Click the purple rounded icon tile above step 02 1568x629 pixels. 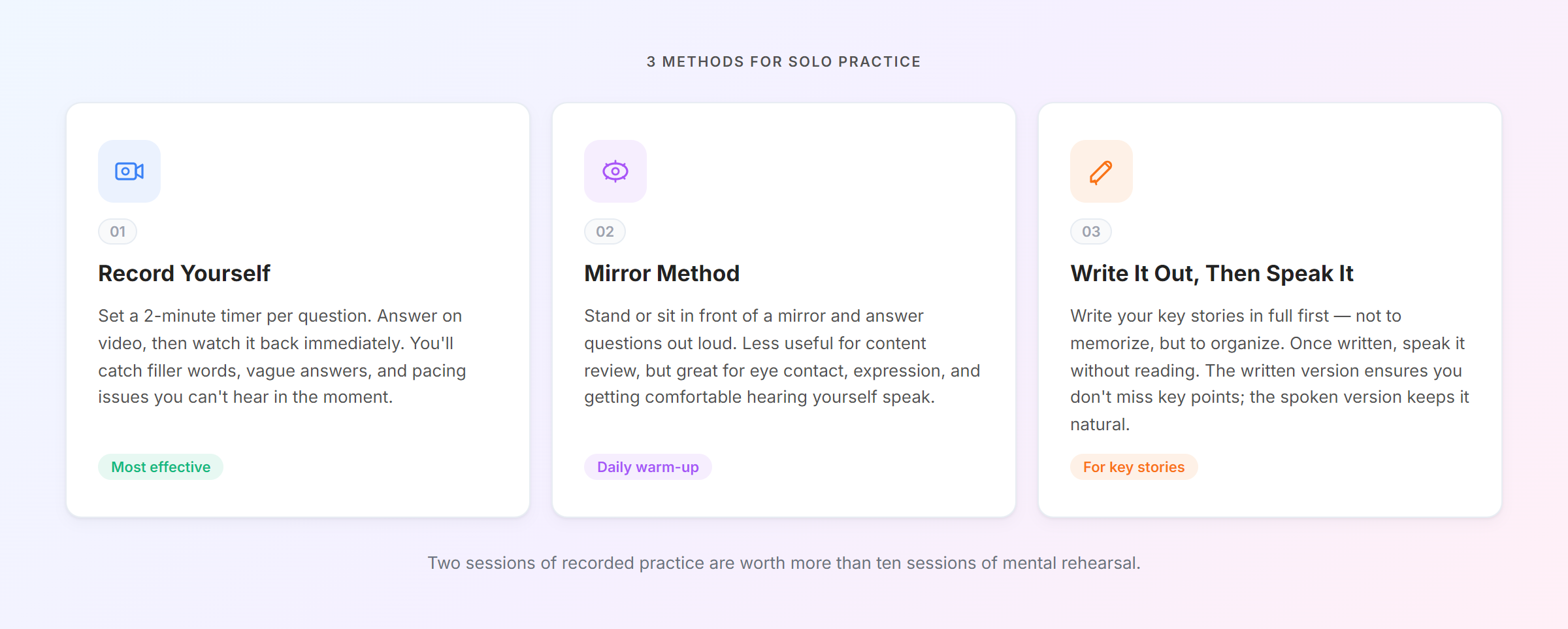pyautogui.click(x=615, y=171)
